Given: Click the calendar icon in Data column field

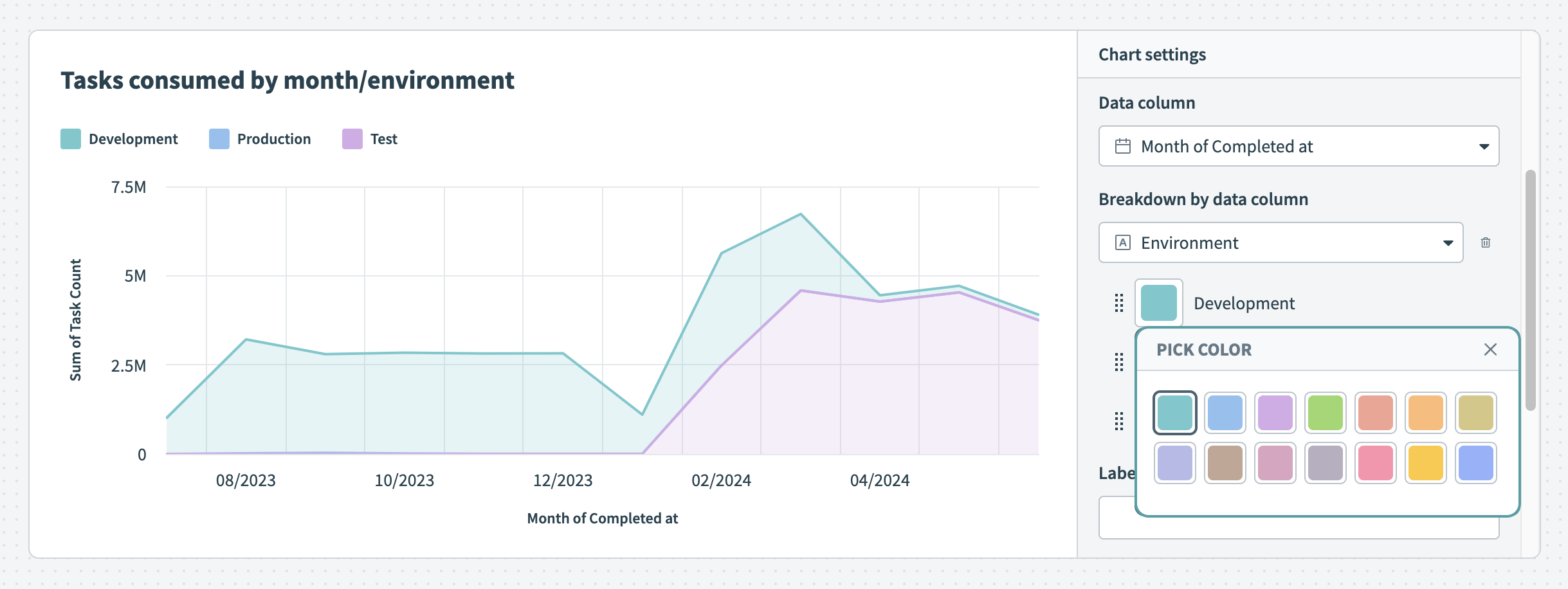Looking at the screenshot, I should 1123,146.
